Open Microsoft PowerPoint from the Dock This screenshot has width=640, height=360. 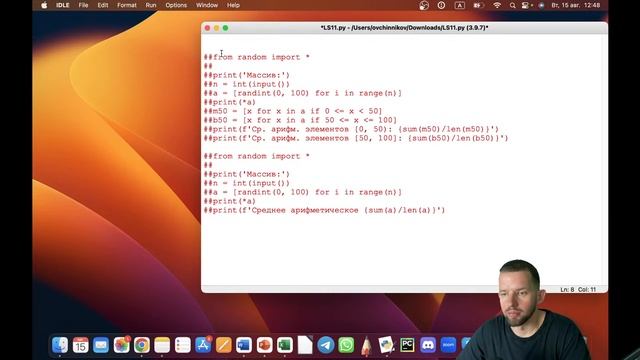264,345
